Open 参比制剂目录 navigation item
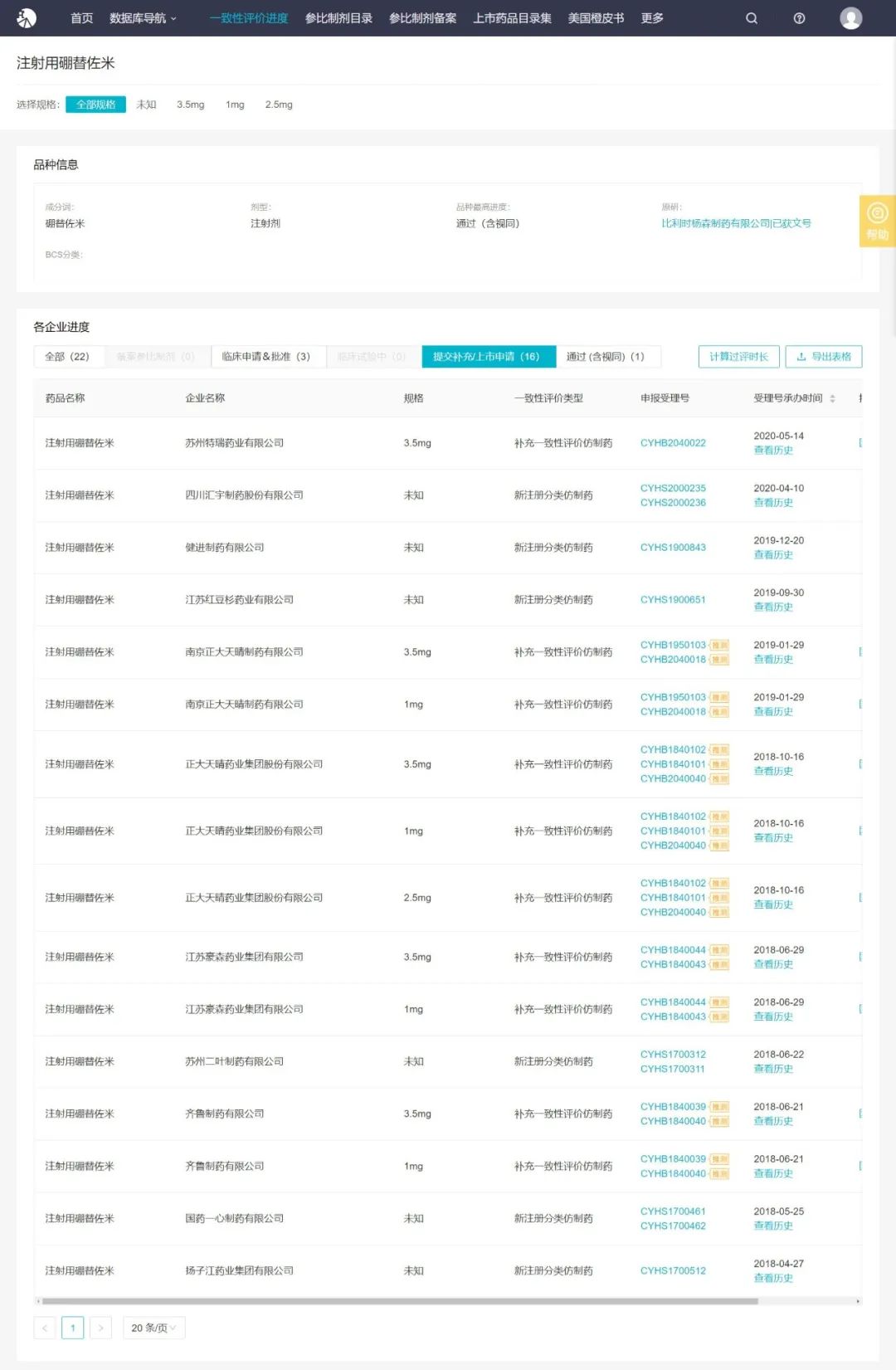The width and height of the screenshot is (896, 1370). [338, 18]
